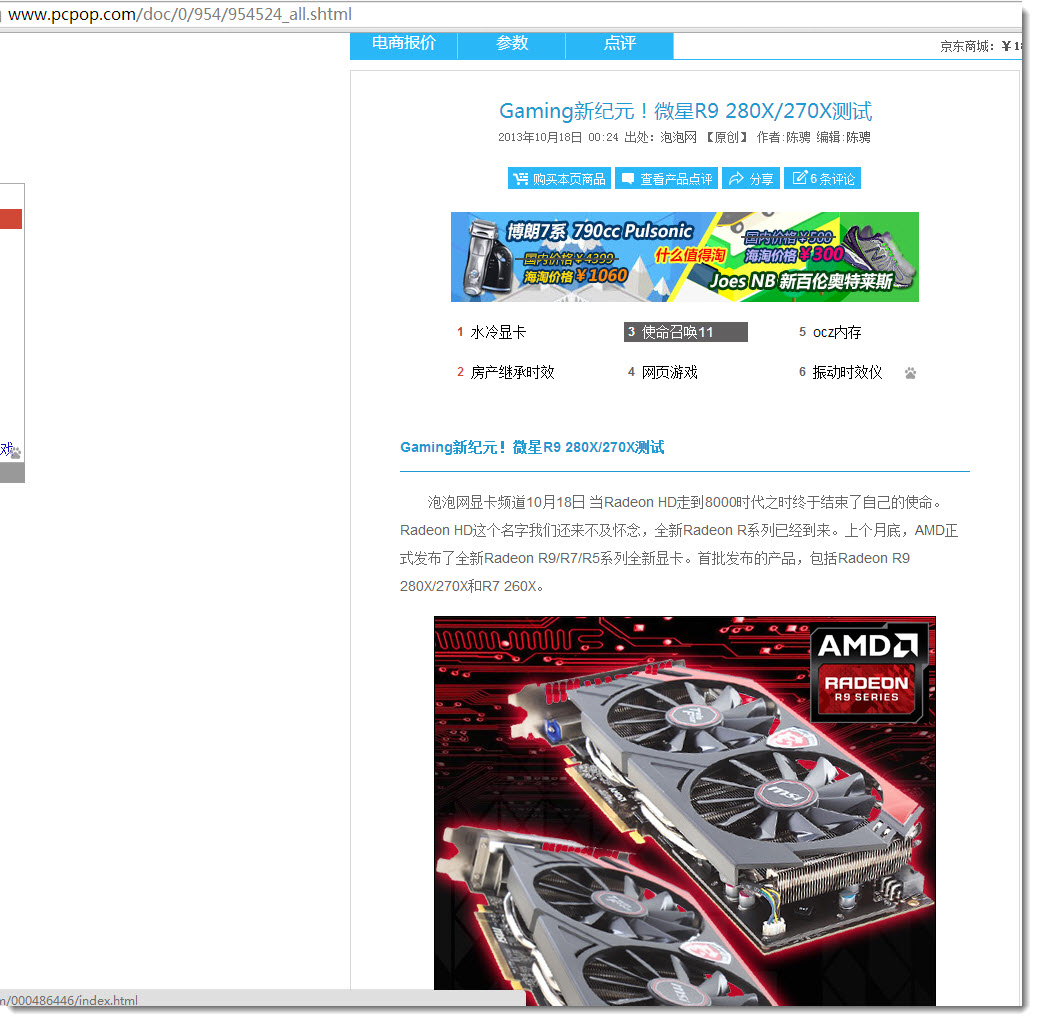Screen dimensions: 1037x1021
Task: Open the 房产继承时效 link
Action: point(512,373)
